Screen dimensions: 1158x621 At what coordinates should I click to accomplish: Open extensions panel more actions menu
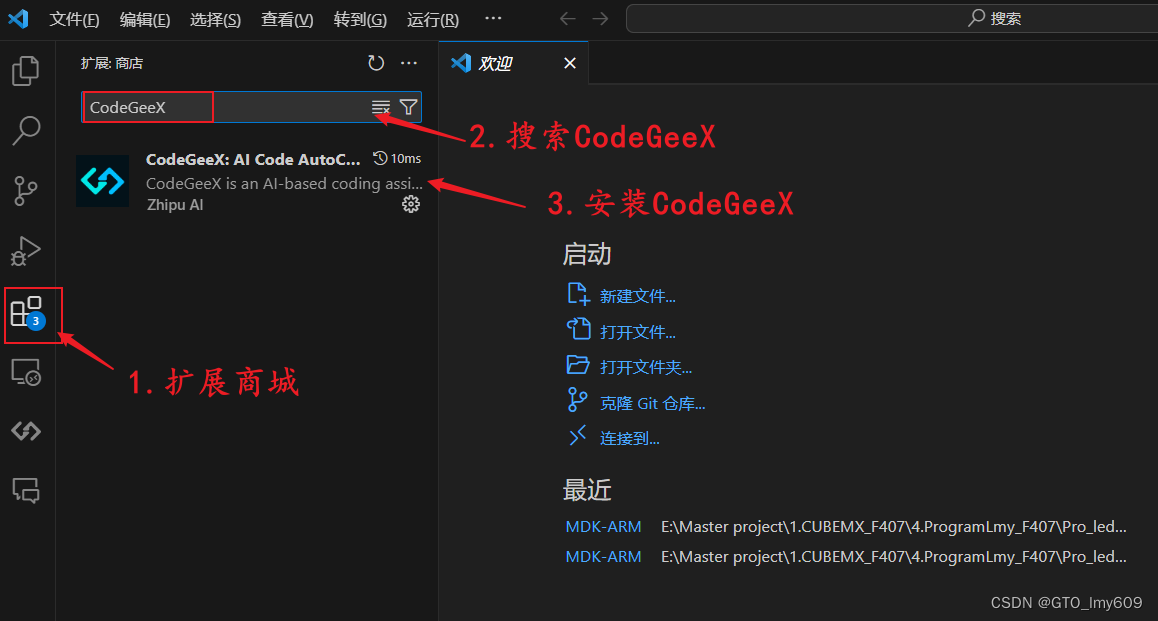point(408,64)
